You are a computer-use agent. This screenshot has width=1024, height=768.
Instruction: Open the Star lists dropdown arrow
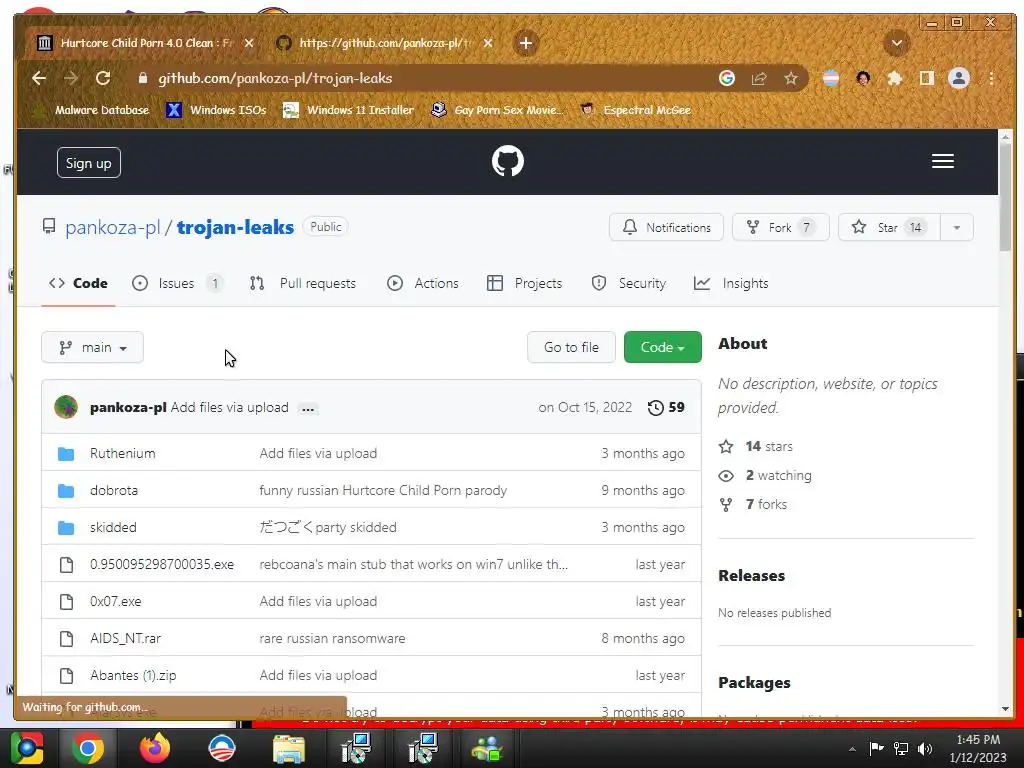pos(957,227)
